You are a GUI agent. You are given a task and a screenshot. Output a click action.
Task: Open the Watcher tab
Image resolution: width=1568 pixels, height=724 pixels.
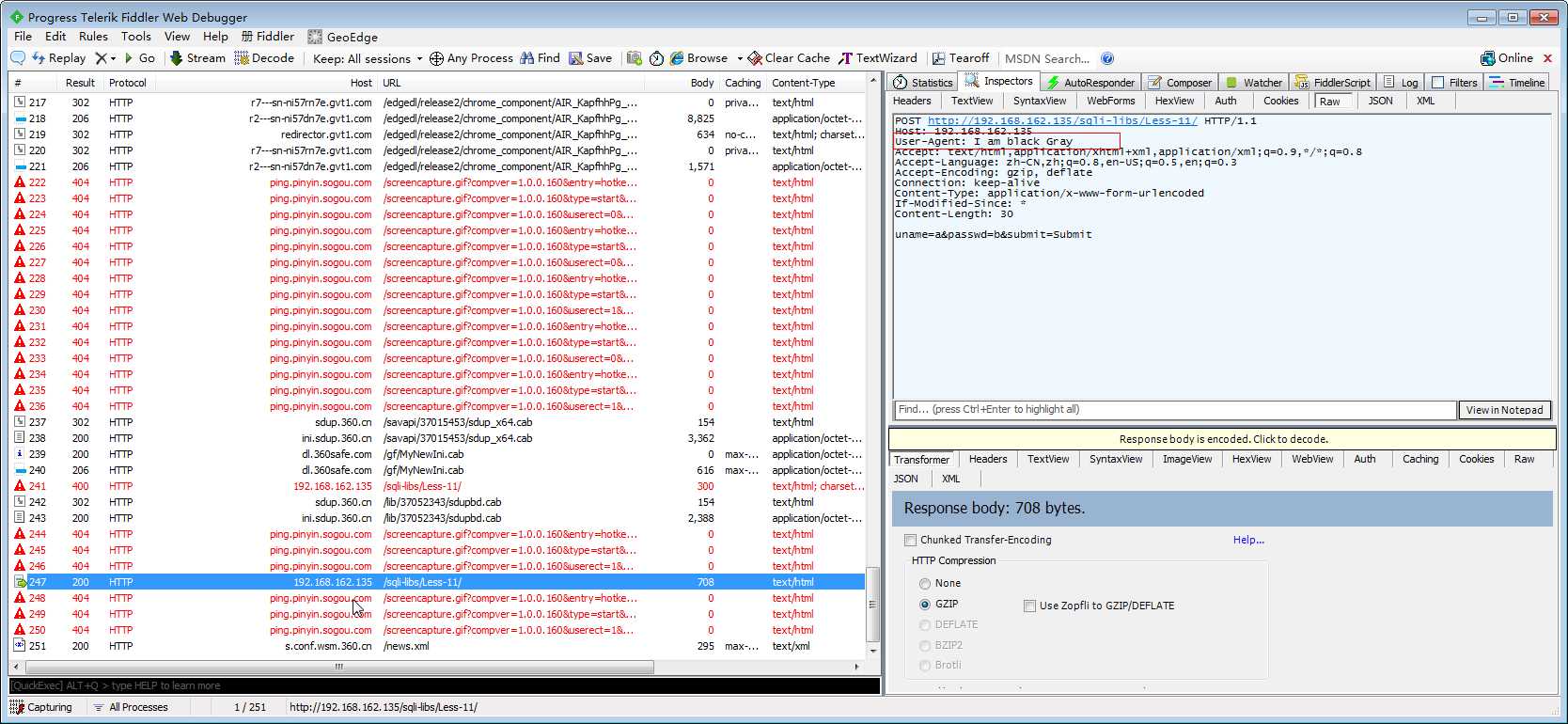(x=1254, y=83)
